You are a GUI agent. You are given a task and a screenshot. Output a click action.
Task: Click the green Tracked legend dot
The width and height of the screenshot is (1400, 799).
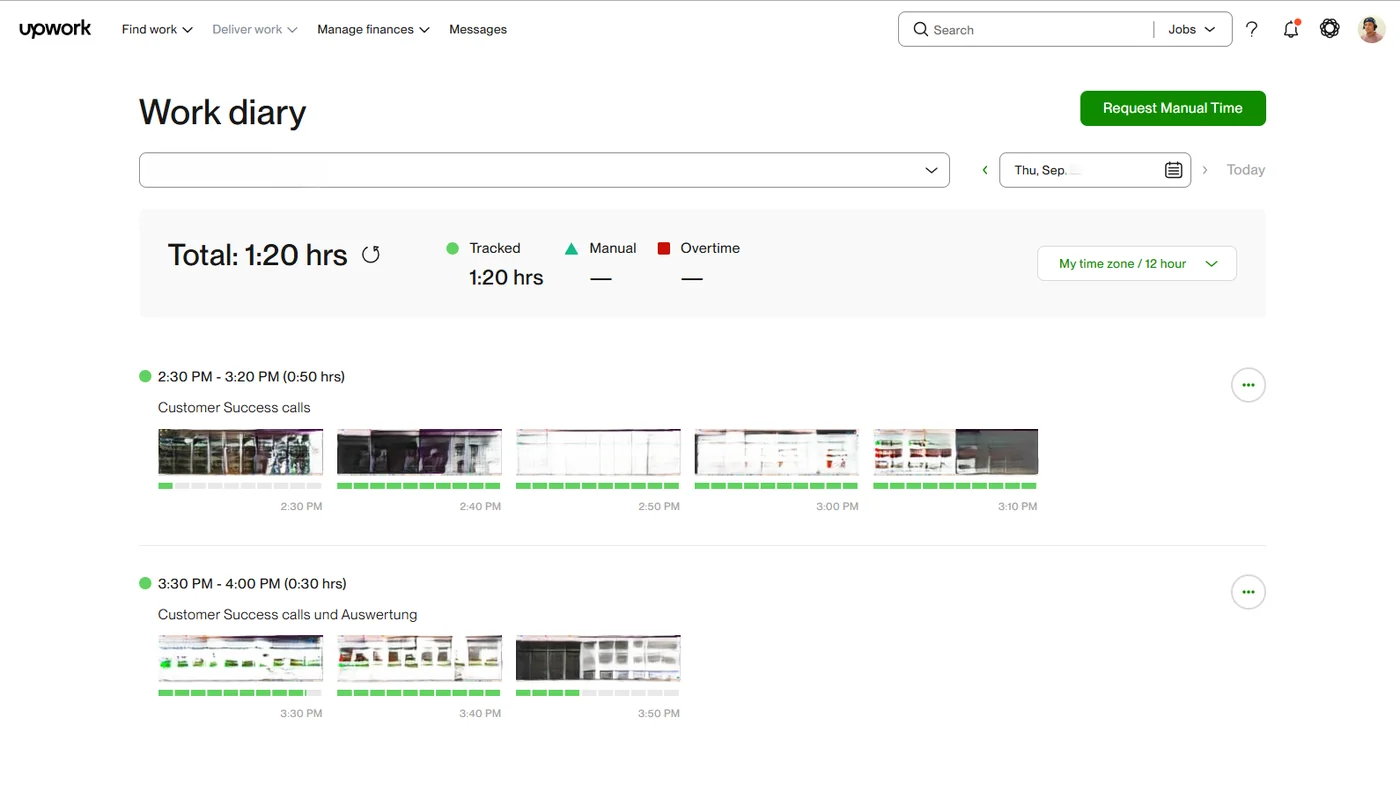(x=452, y=248)
